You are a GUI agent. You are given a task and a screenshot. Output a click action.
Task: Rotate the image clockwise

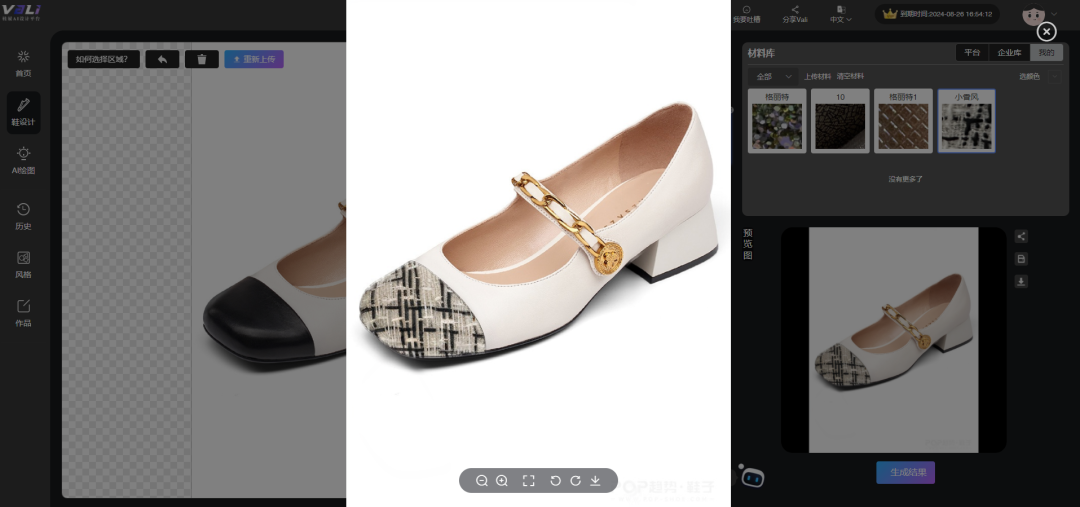pyautogui.click(x=575, y=481)
